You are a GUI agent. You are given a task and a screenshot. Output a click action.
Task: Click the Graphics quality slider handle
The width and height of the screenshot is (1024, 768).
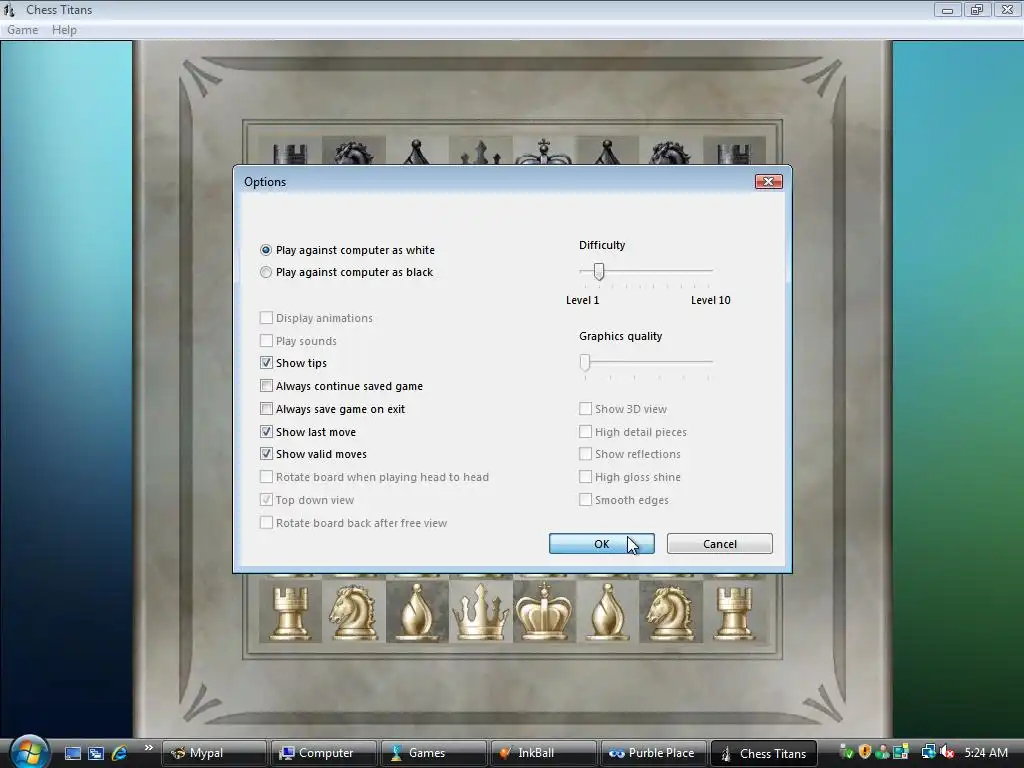pyautogui.click(x=585, y=362)
